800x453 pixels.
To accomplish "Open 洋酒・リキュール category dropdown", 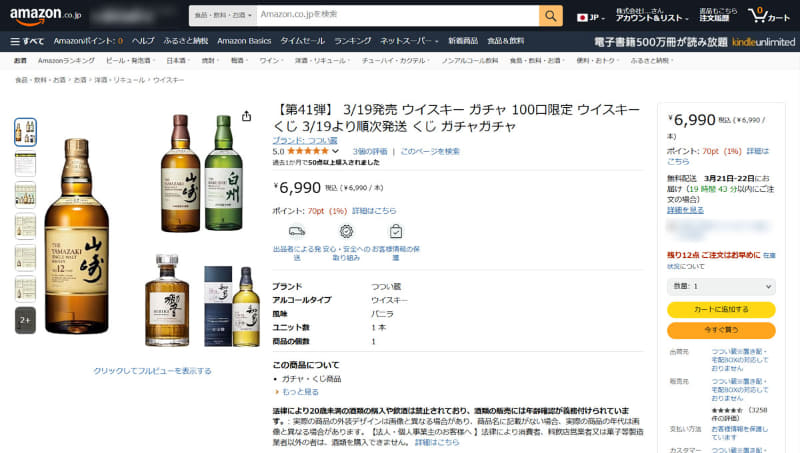I will coord(322,61).
